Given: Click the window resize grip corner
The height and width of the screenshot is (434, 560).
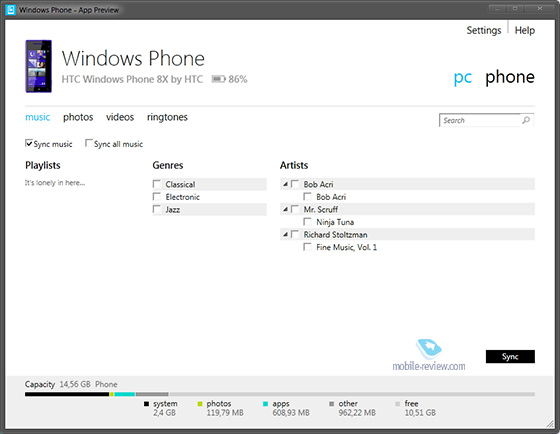Looking at the screenshot, I should pos(550,424).
